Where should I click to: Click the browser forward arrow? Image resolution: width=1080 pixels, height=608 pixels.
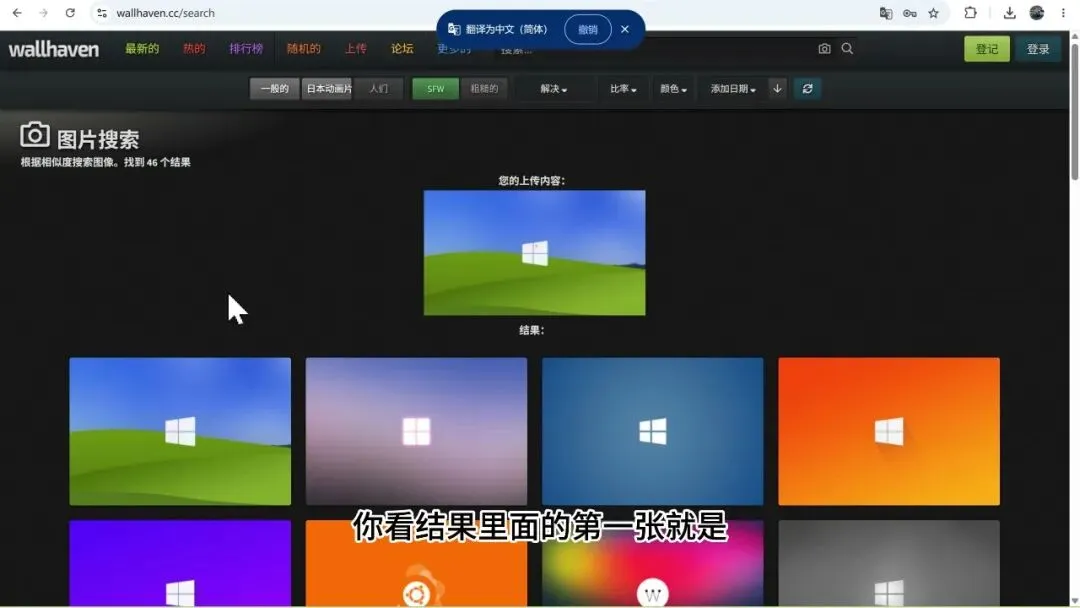(x=43, y=13)
